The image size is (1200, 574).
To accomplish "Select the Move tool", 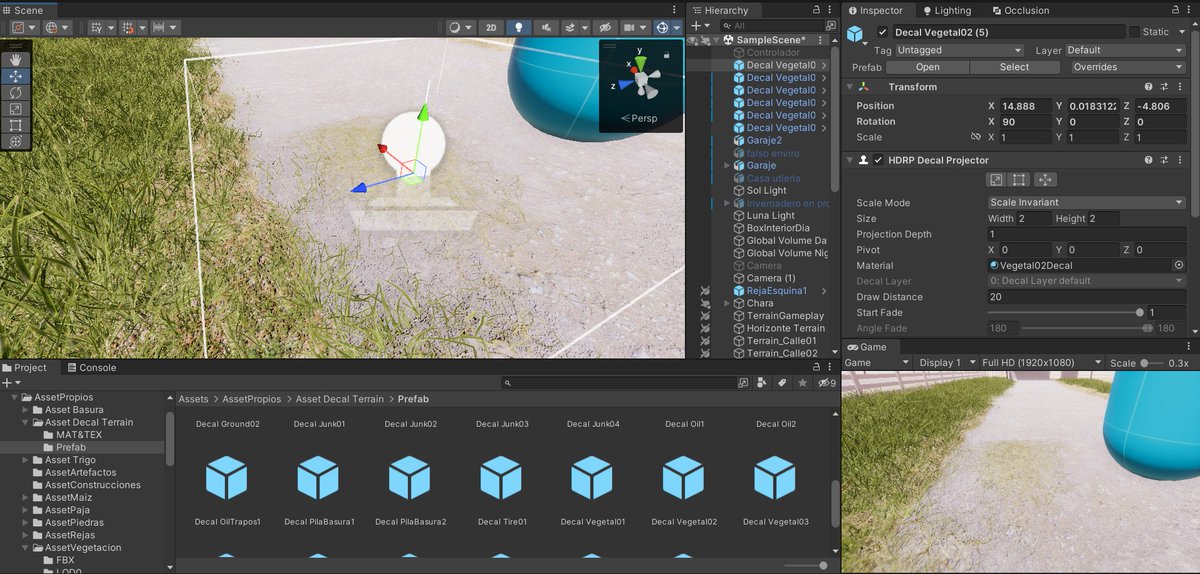I will pos(16,76).
